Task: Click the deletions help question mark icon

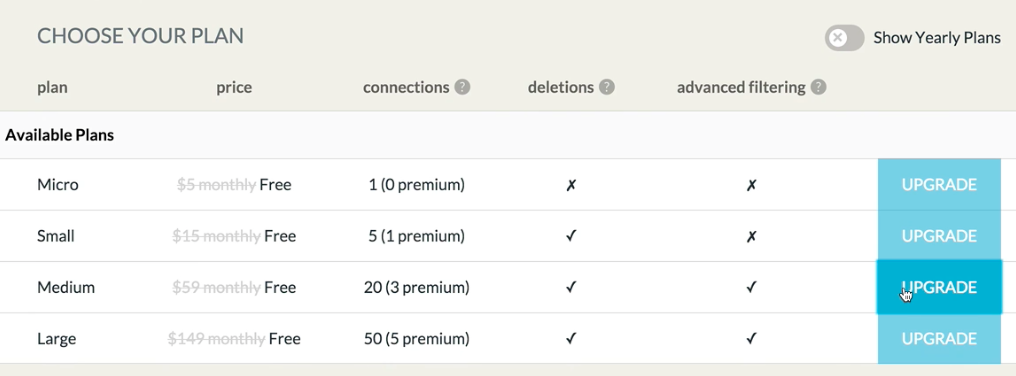Action: point(606,87)
